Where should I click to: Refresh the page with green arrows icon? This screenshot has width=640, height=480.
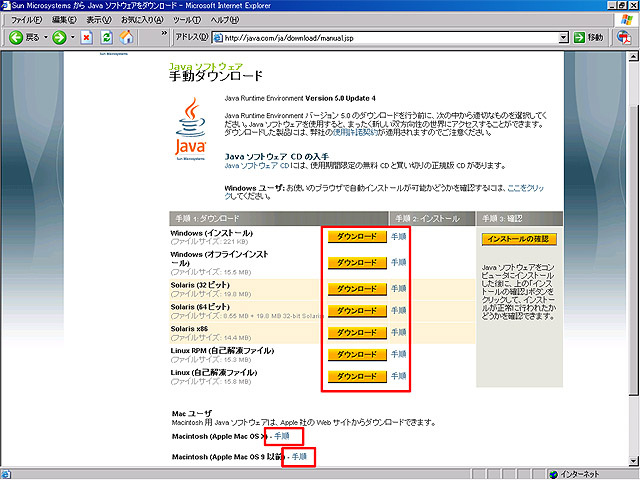click(x=107, y=38)
